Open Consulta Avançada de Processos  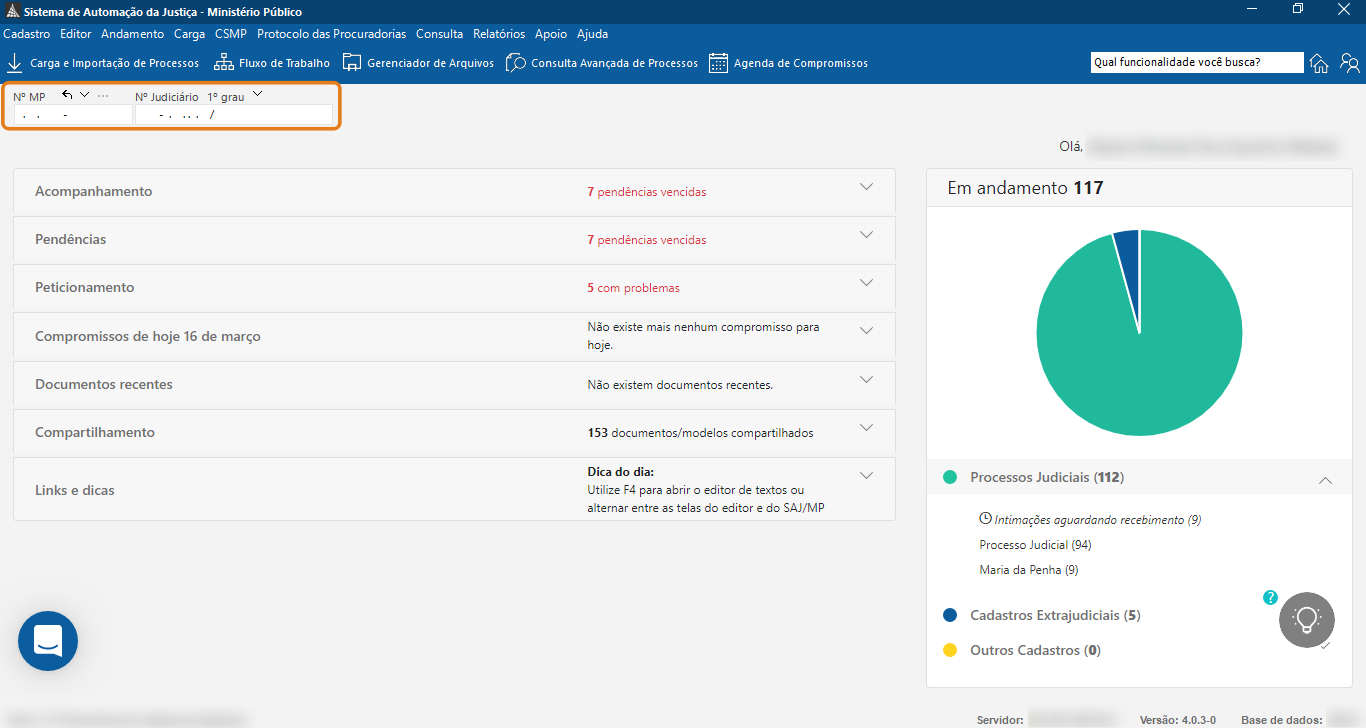[x=602, y=63]
